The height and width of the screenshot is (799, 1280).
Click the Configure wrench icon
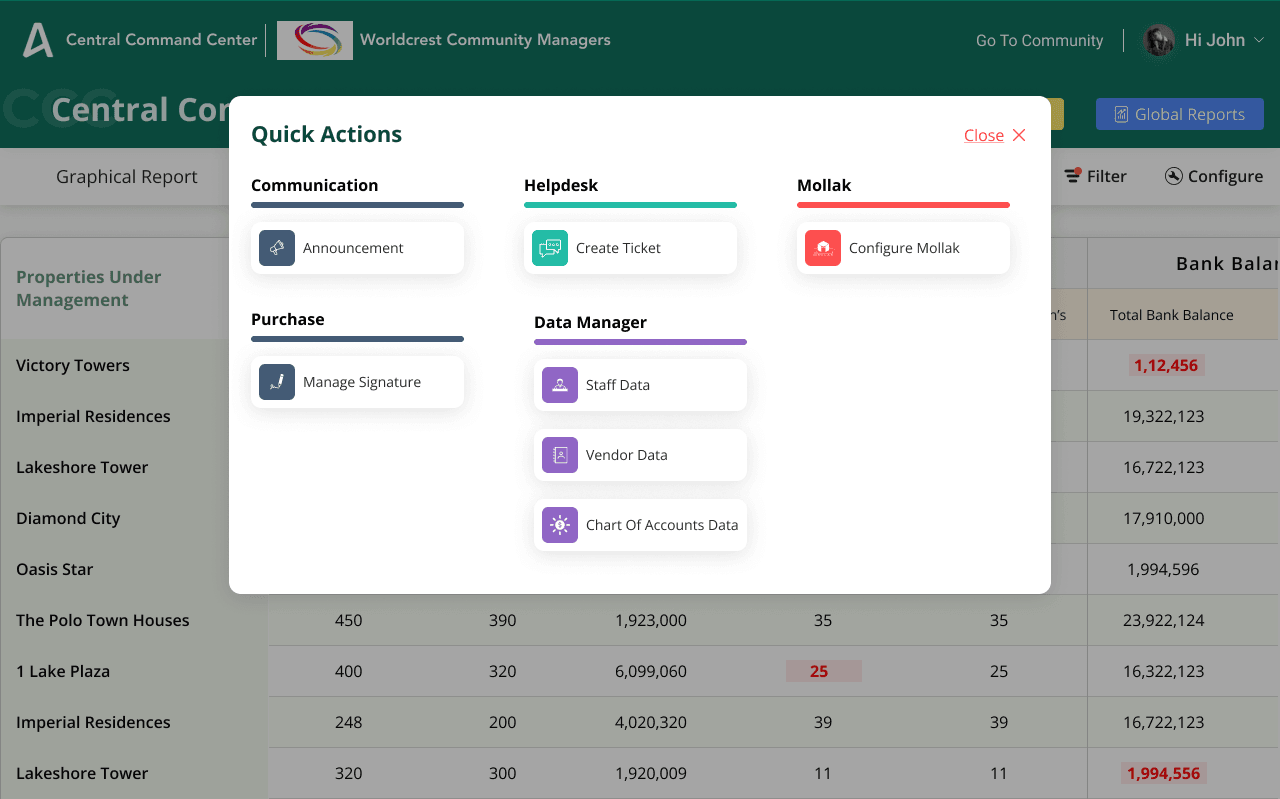(1174, 176)
